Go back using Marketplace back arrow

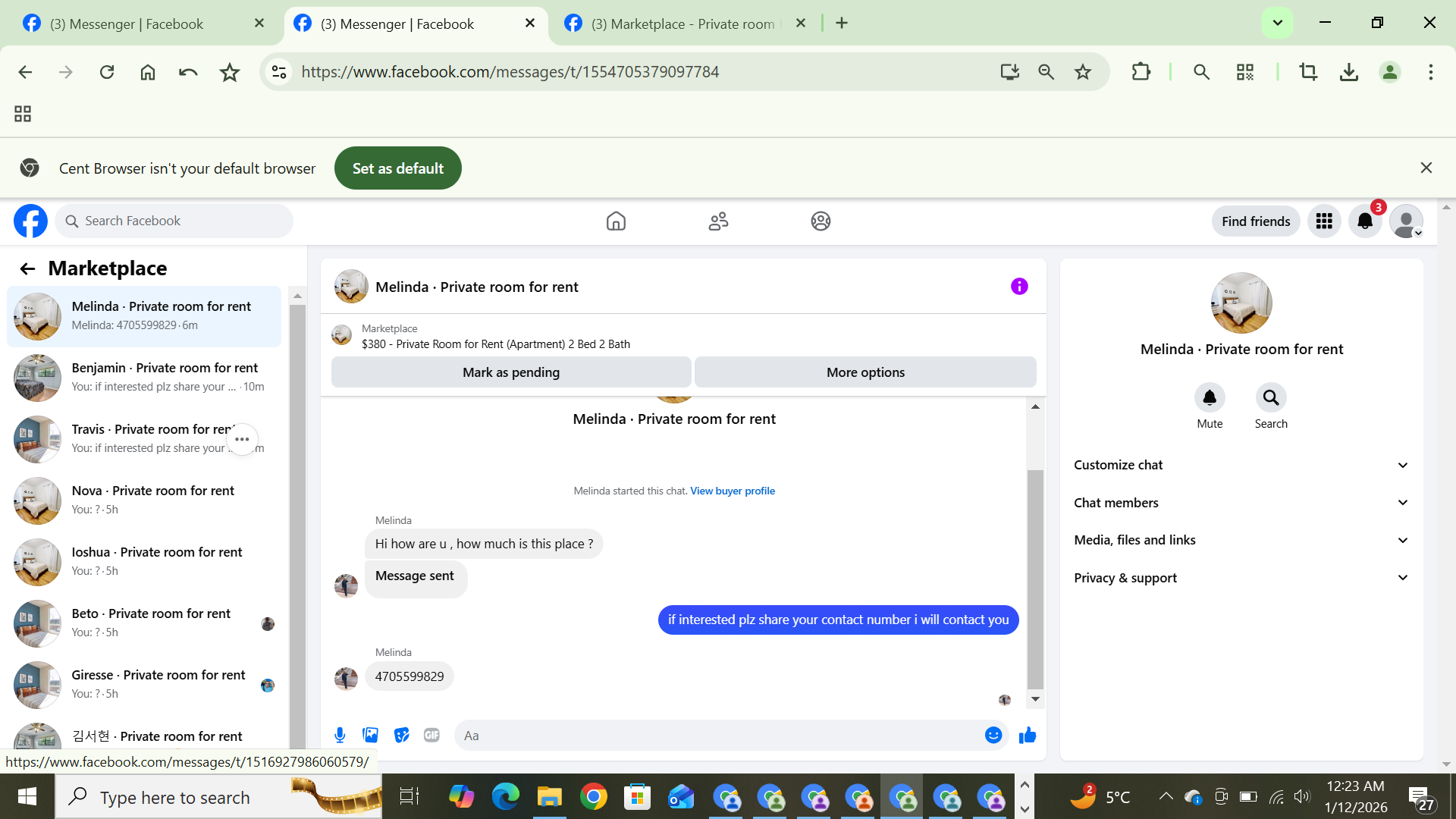[27, 268]
